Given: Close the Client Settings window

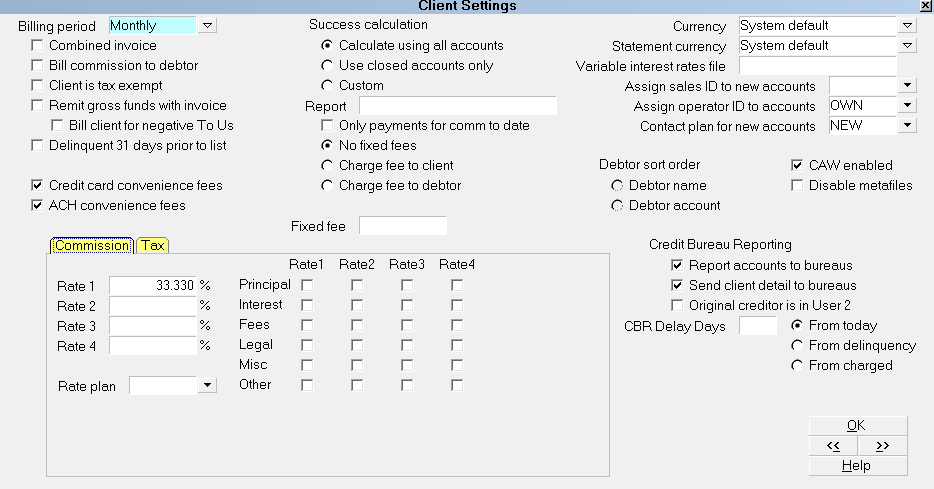Looking at the screenshot, I should point(927,5).
